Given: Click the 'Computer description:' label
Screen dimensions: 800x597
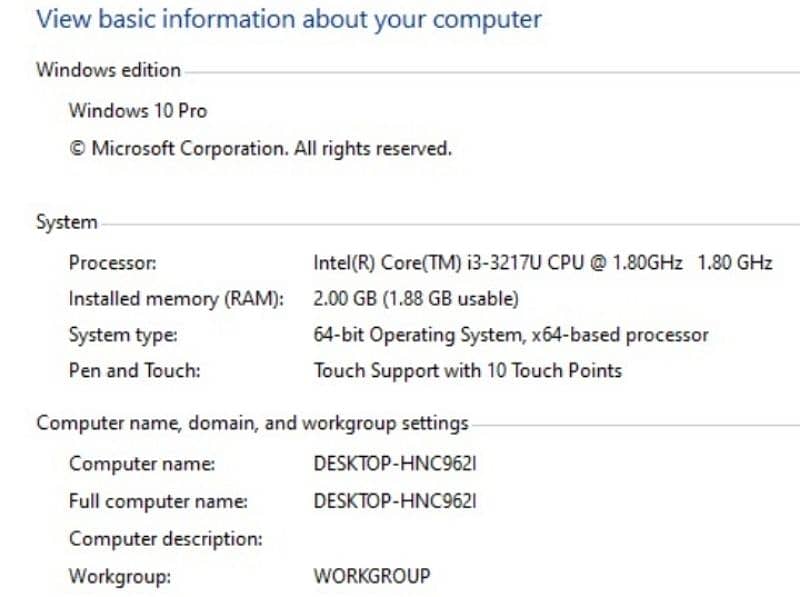Looking at the screenshot, I should click(x=165, y=539).
